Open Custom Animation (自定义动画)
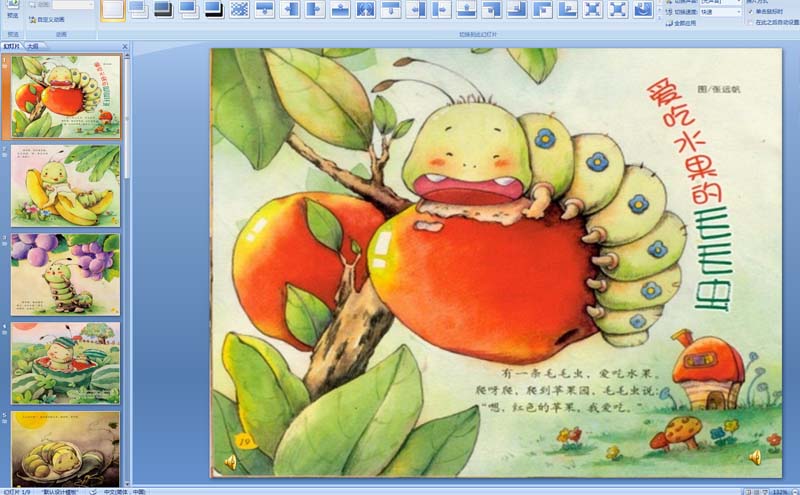800x495 pixels. 47,19
